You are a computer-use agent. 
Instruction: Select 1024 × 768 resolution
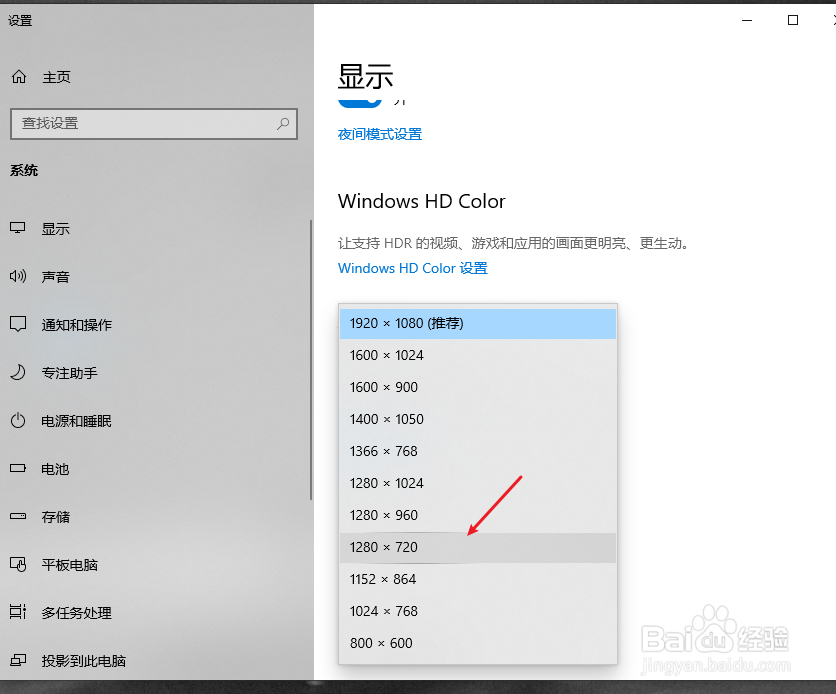coord(478,611)
